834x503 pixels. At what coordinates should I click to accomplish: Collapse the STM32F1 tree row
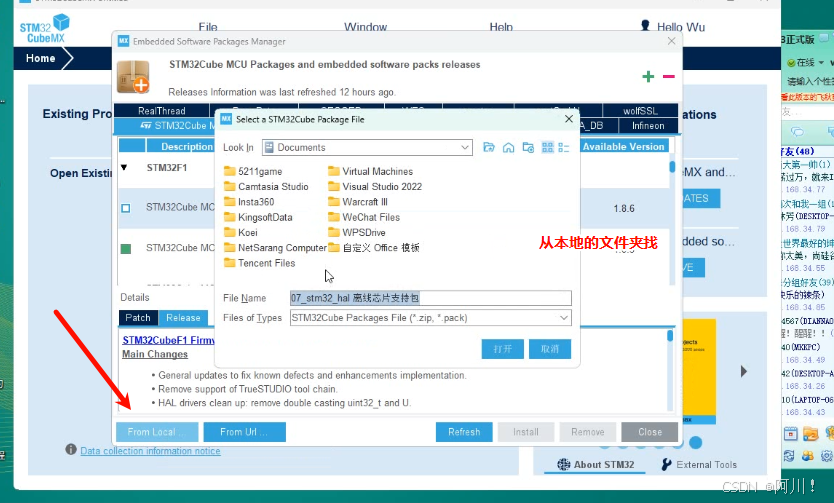click(124, 167)
